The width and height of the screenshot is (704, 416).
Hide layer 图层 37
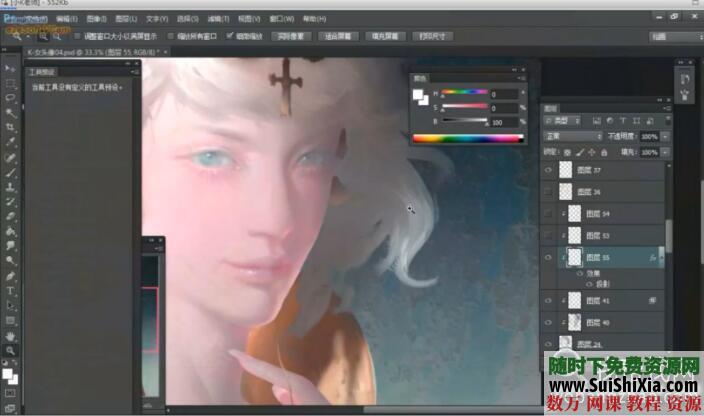coord(548,170)
